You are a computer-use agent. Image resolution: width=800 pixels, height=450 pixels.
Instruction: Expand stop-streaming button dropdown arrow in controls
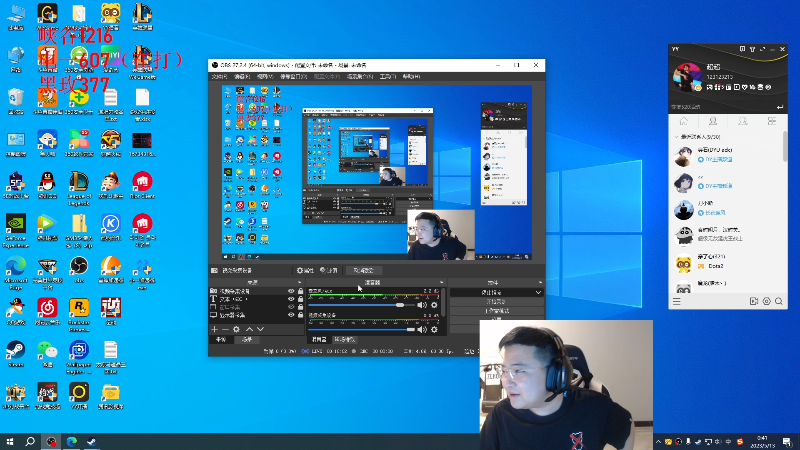point(538,293)
